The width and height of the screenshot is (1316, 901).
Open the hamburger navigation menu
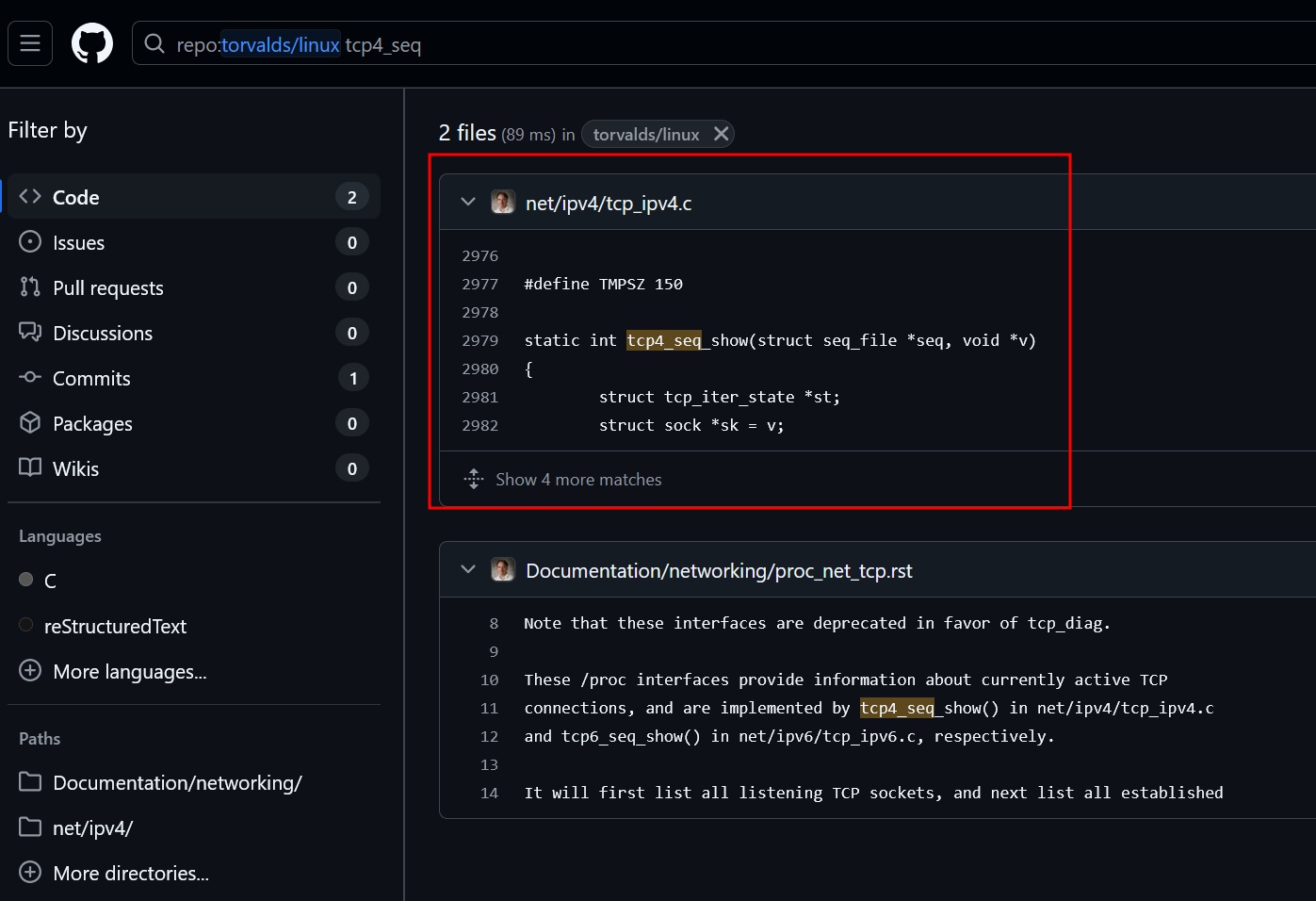[30, 43]
